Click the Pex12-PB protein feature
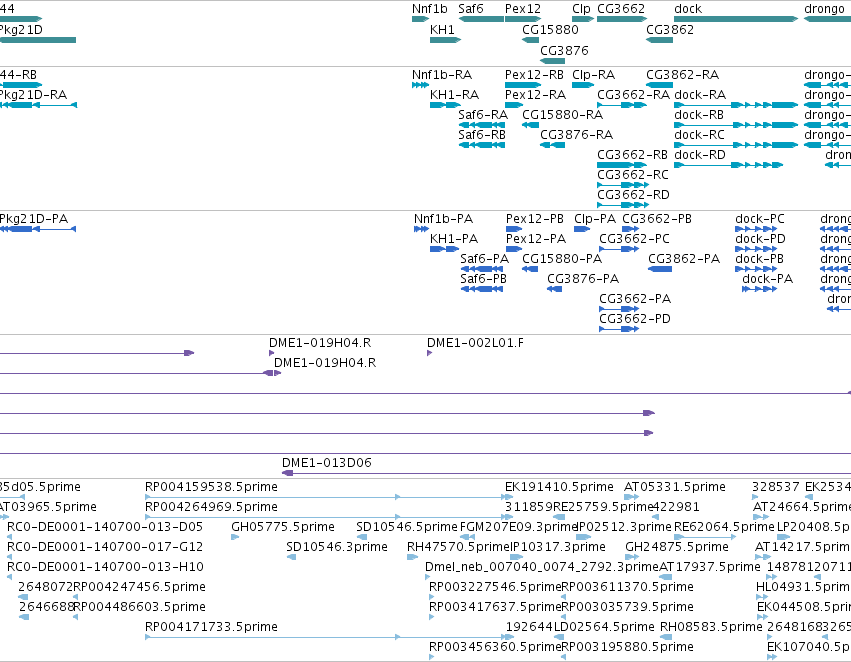This screenshot has height=662, width=851. coord(514,229)
